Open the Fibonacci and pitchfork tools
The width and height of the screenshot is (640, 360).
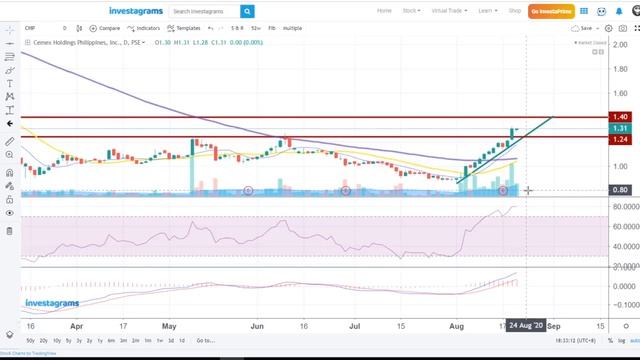point(10,57)
